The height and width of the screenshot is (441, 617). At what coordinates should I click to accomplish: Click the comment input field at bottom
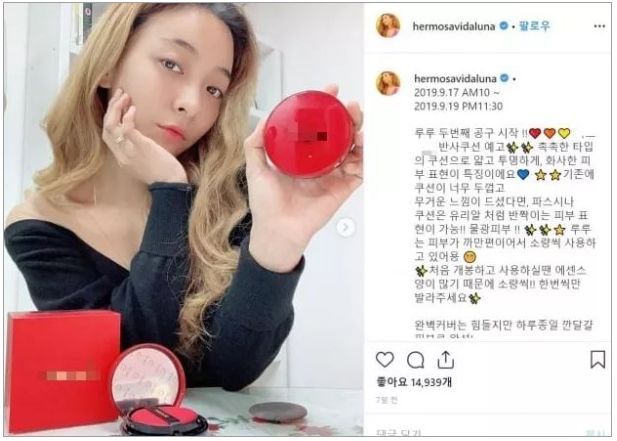coord(488,432)
